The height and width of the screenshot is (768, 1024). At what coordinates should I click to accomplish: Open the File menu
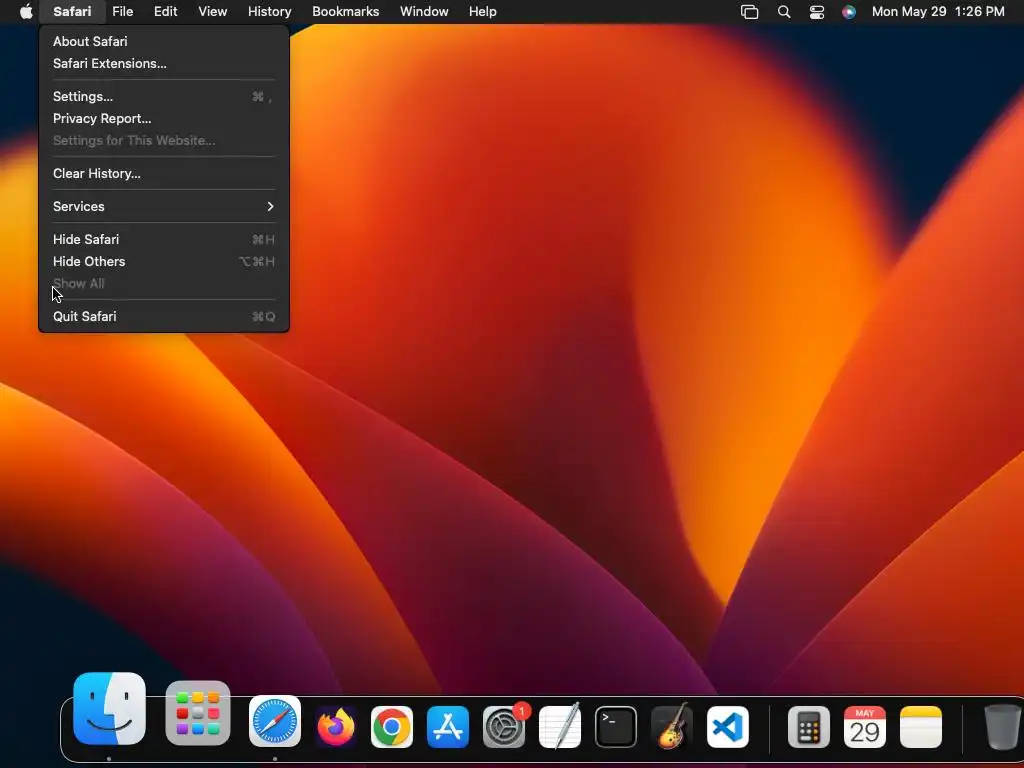point(122,11)
